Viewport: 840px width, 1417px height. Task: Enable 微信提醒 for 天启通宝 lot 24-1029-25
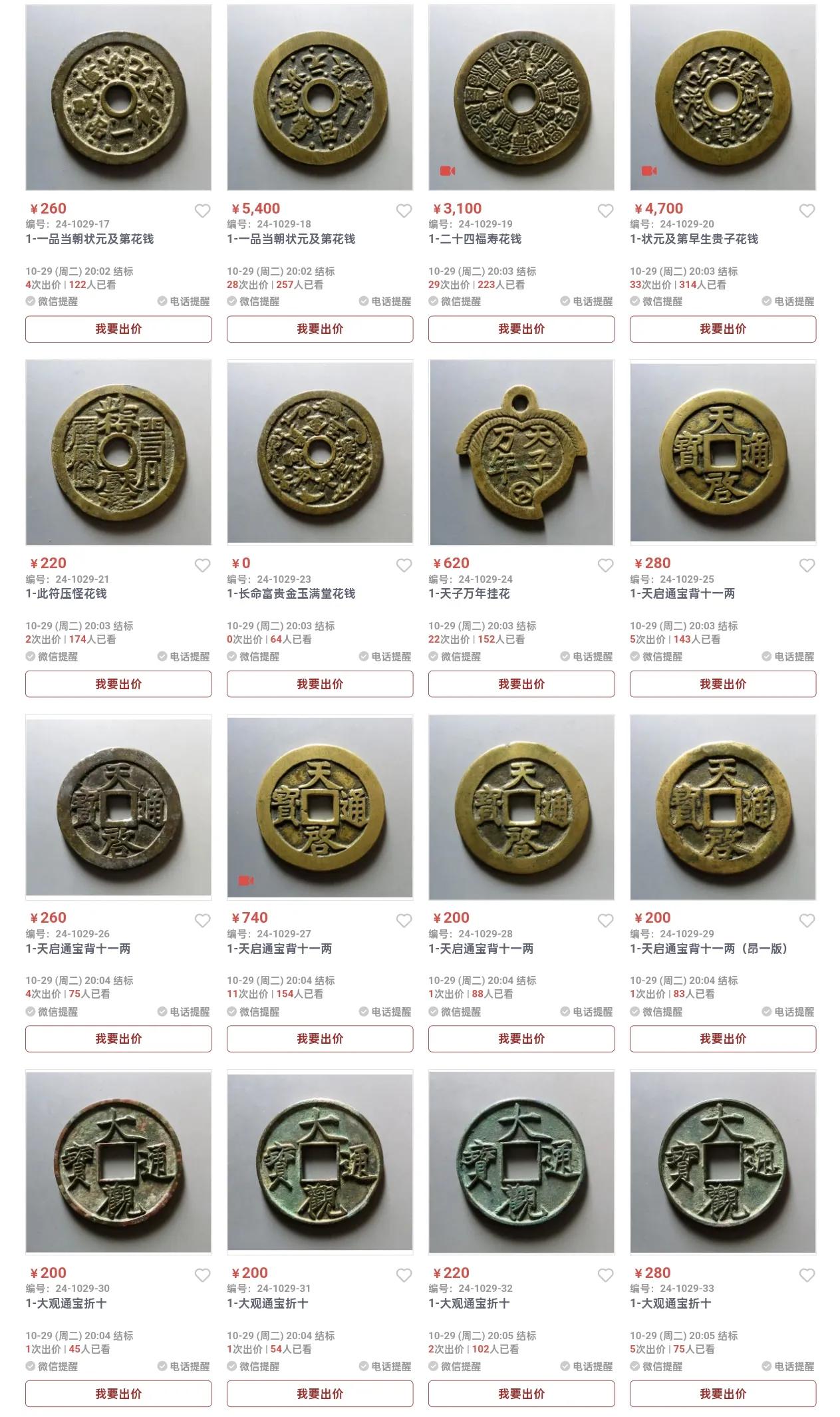coord(656,657)
